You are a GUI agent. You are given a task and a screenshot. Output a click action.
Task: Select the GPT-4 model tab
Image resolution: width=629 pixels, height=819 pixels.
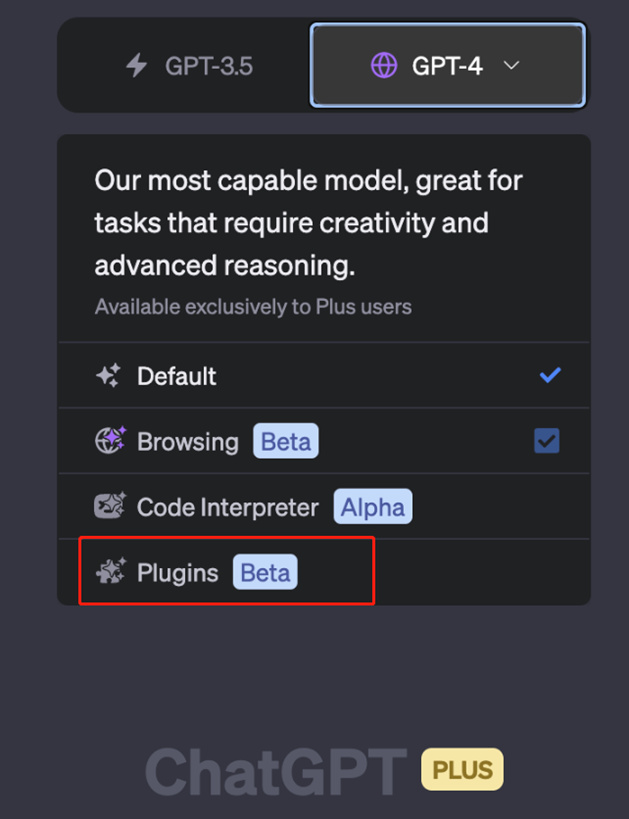click(x=447, y=65)
